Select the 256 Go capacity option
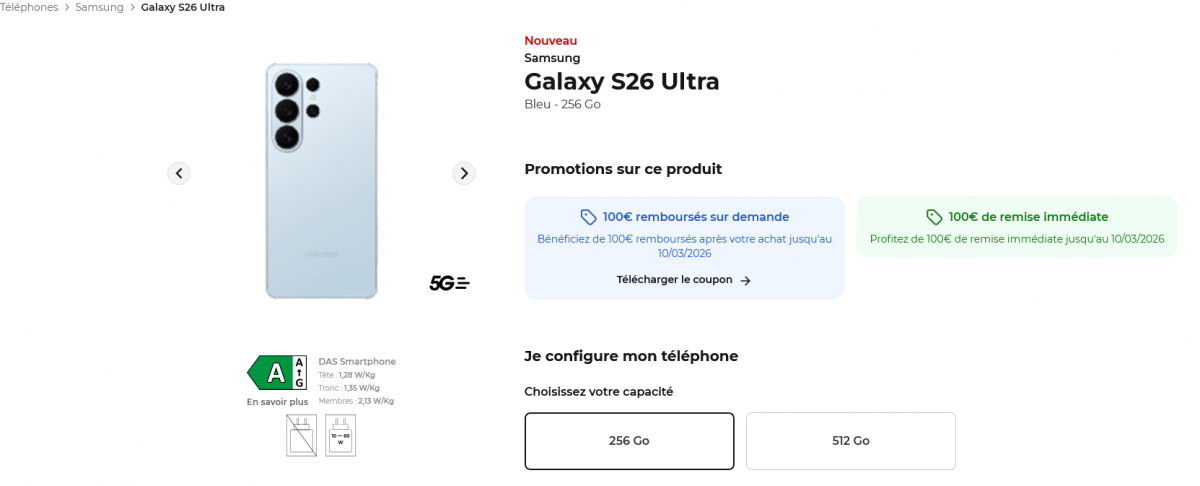Image resolution: width=1200 pixels, height=486 pixels. pos(629,441)
